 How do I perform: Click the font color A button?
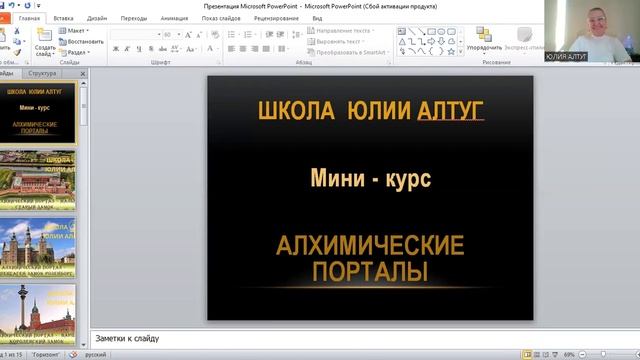click(210, 49)
